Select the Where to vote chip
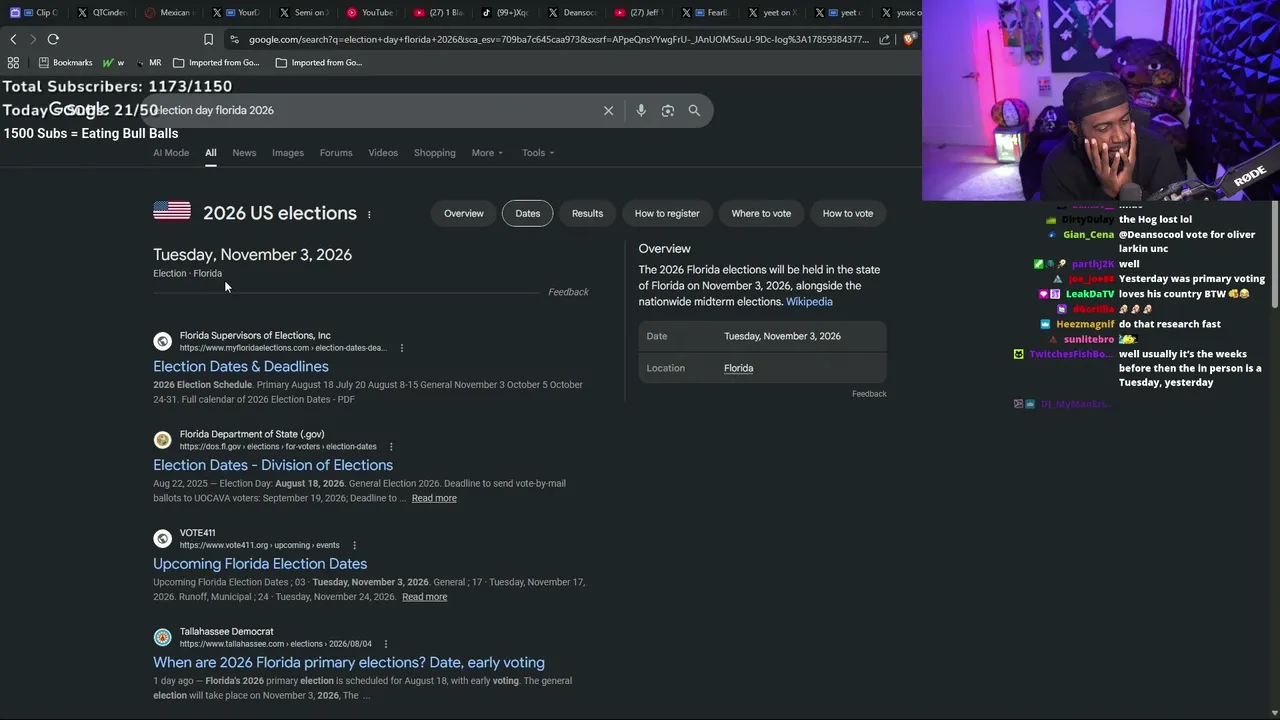 (x=761, y=213)
